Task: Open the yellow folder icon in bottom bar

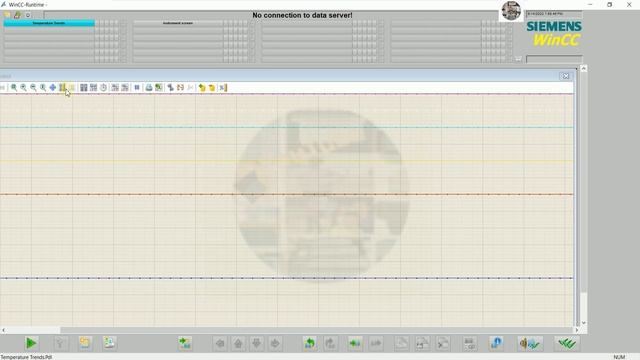Action: [84, 343]
